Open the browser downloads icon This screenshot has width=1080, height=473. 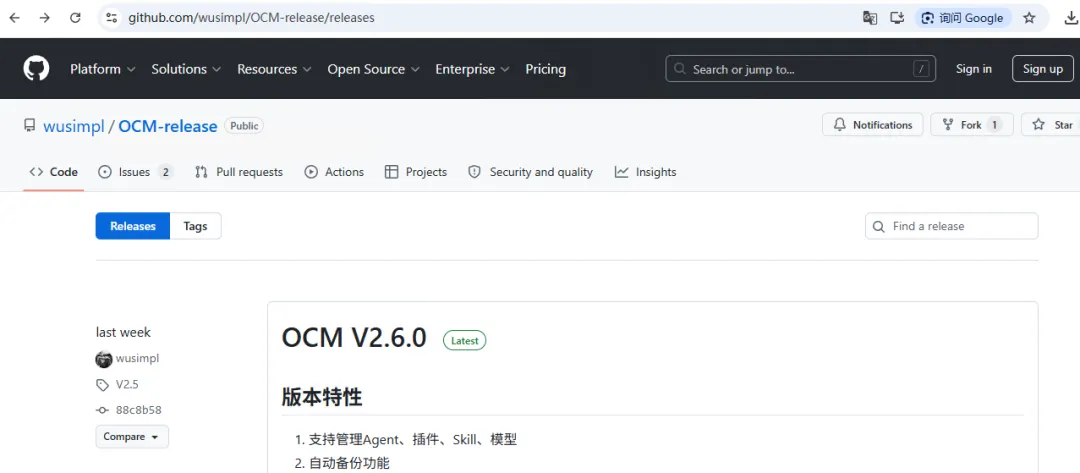(1071, 18)
